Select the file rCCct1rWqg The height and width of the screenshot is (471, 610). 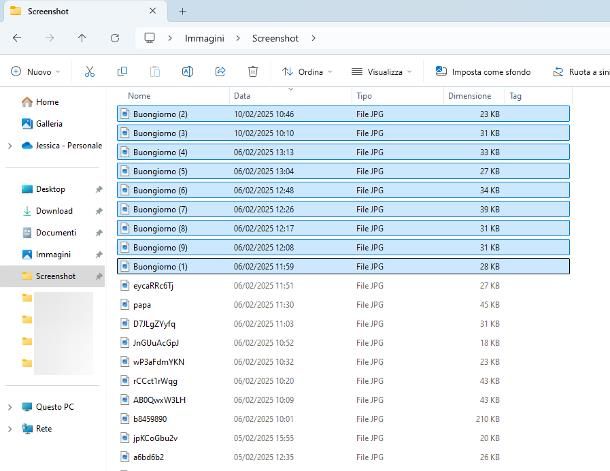pos(343,381)
